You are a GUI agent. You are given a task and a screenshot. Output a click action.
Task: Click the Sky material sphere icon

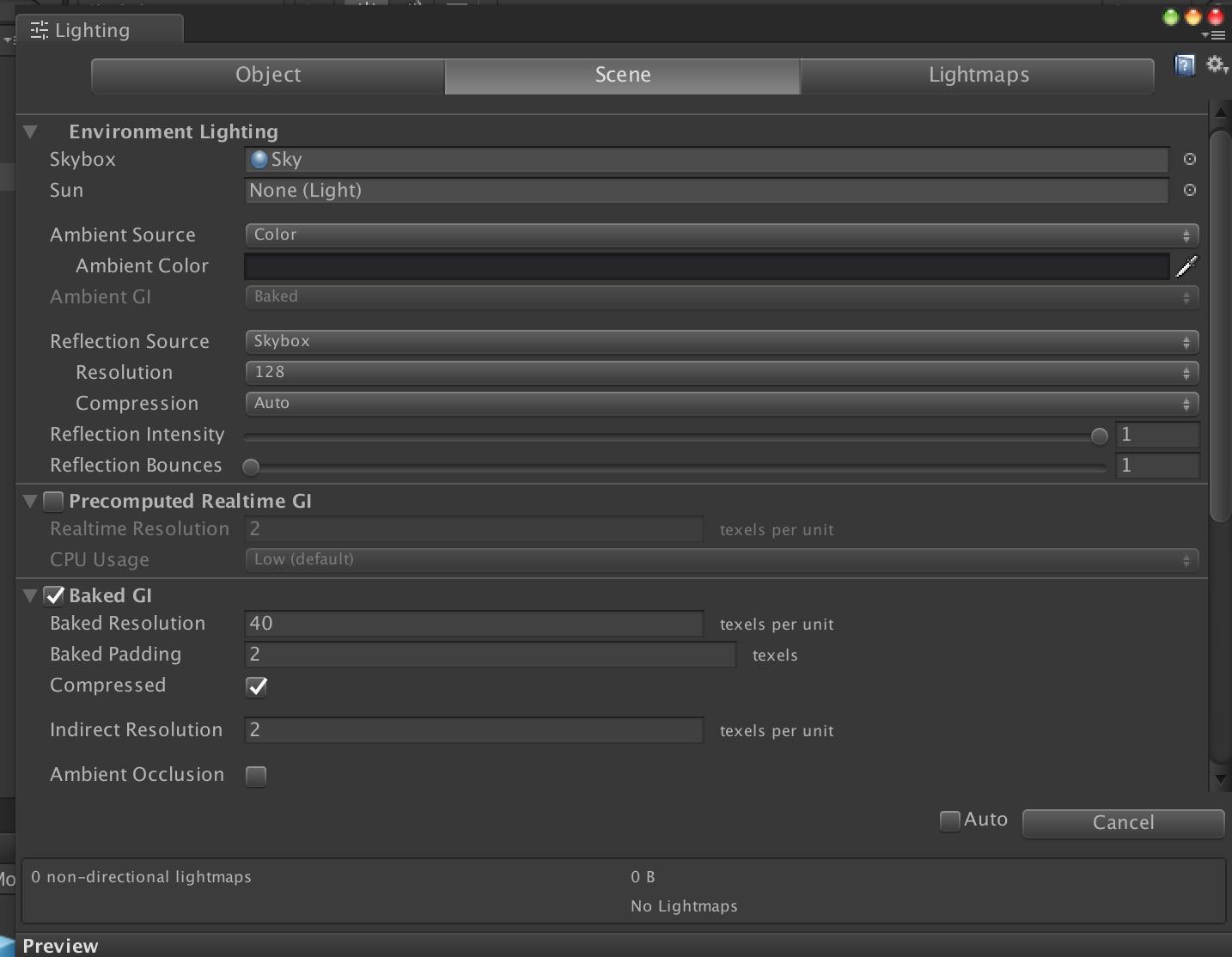(x=259, y=159)
